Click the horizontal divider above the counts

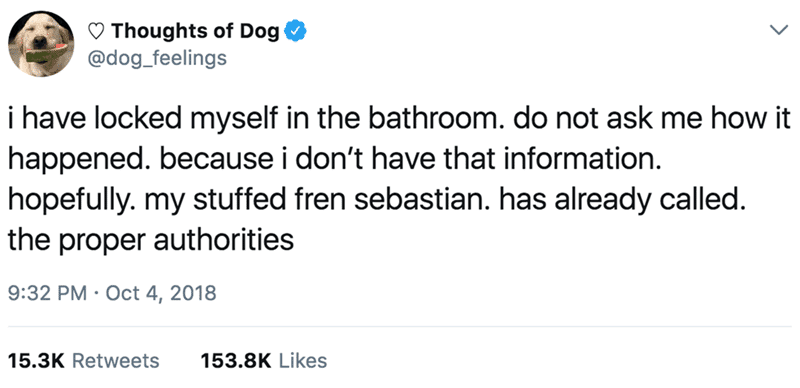pyautogui.click(x=400, y=327)
